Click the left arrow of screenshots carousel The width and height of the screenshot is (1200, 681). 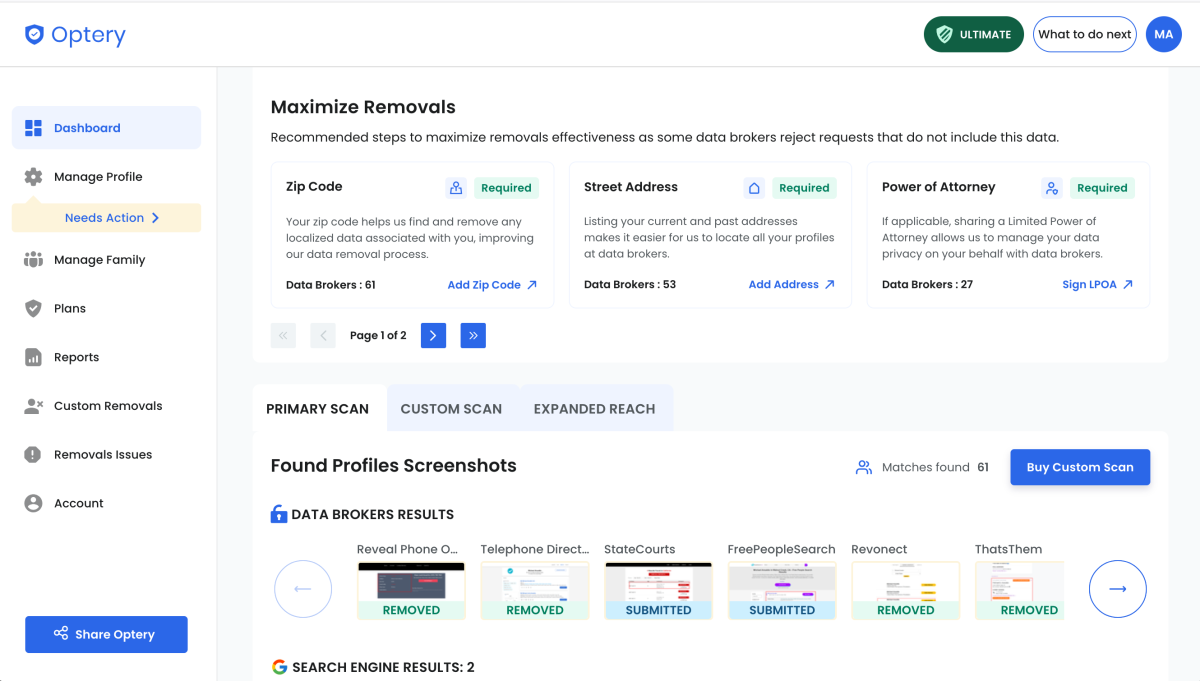(x=303, y=589)
